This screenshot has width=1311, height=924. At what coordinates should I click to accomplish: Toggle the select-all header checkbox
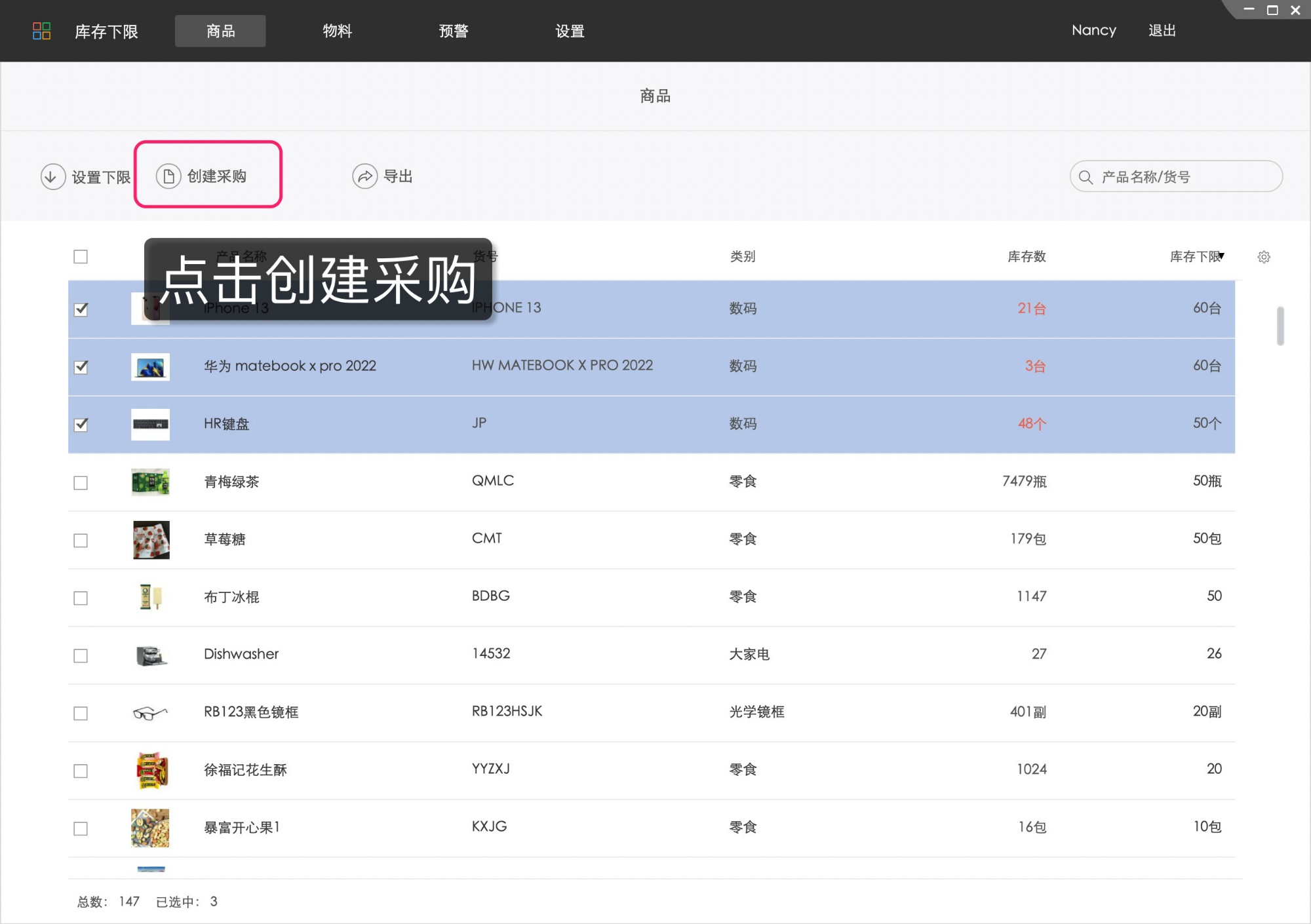point(81,256)
